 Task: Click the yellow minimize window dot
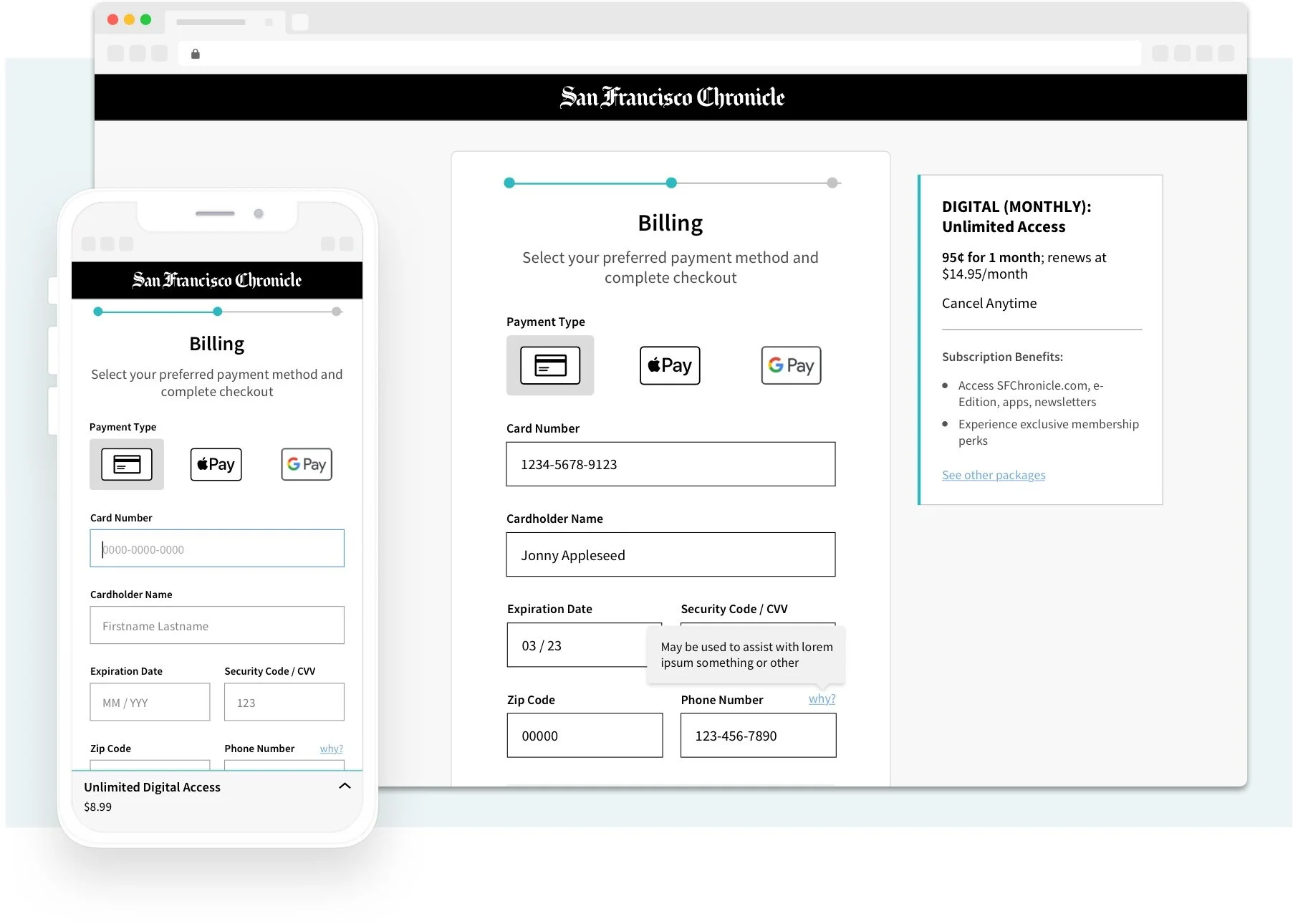point(129,19)
